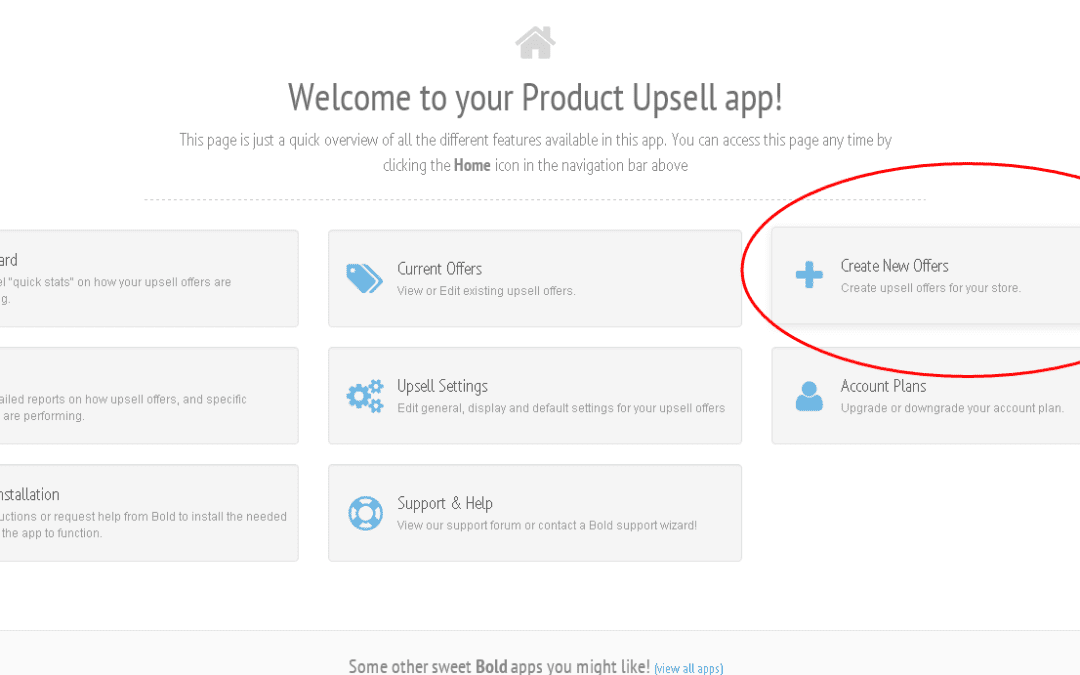This screenshot has height=675, width=1080.
Task: Click the gears icon for Upsell Settings
Action: point(364,396)
